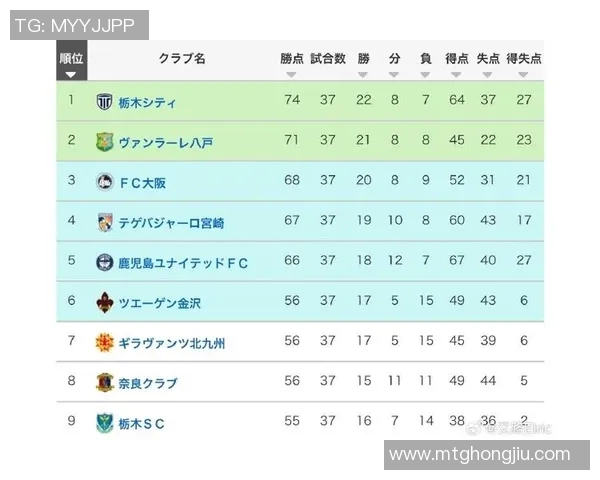Click the 栃木シティ club crest icon
This screenshot has height=480, width=600.
[x=104, y=101]
